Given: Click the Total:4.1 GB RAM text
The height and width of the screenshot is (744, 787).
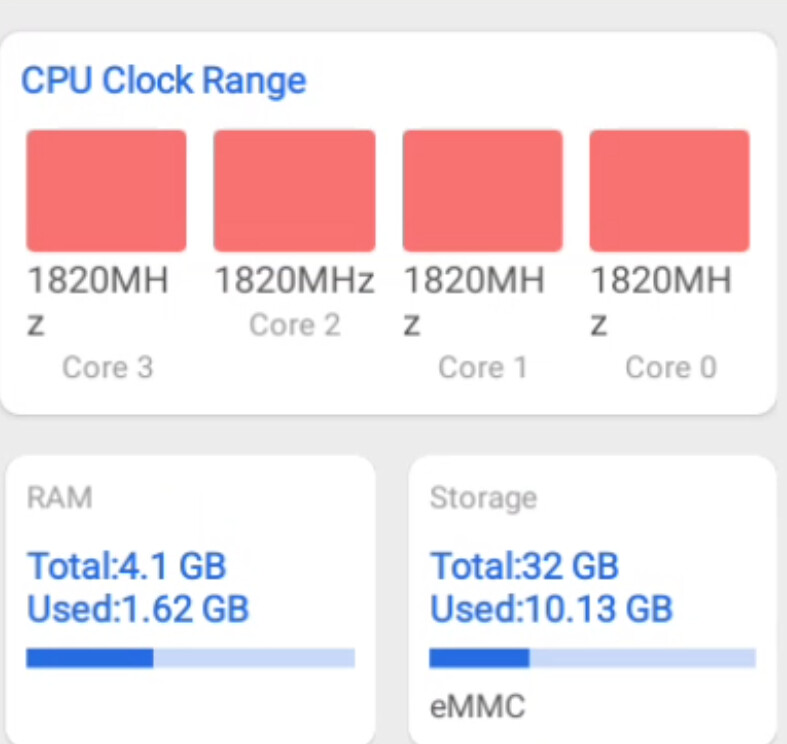Looking at the screenshot, I should coord(127,566).
